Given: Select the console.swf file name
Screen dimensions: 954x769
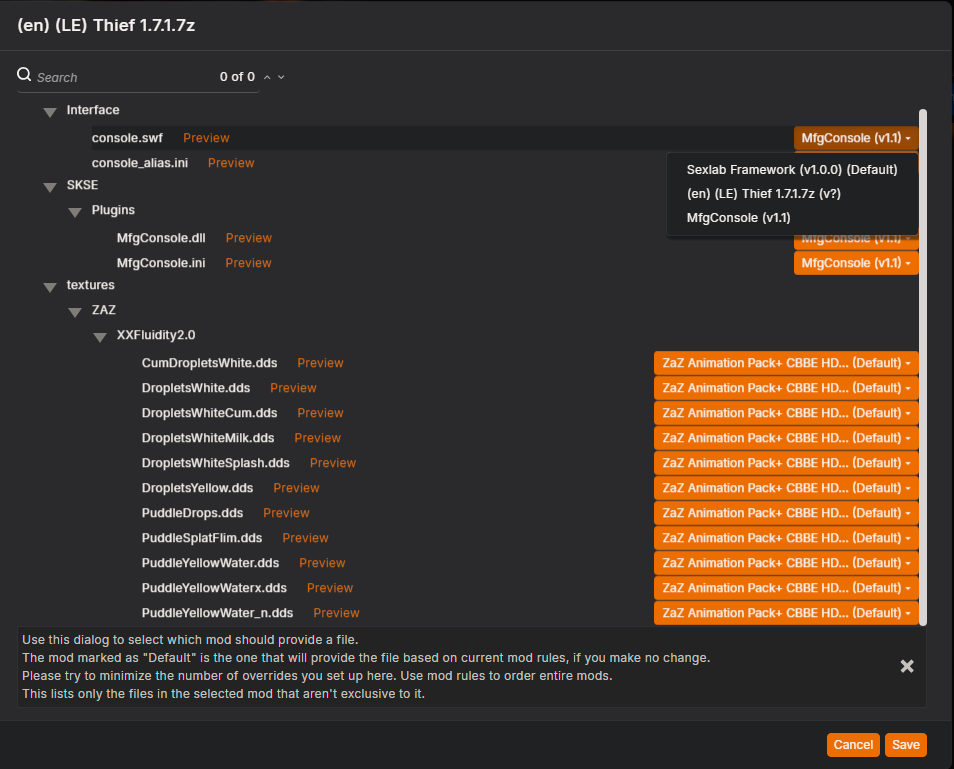Looking at the screenshot, I should pos(127,138).
